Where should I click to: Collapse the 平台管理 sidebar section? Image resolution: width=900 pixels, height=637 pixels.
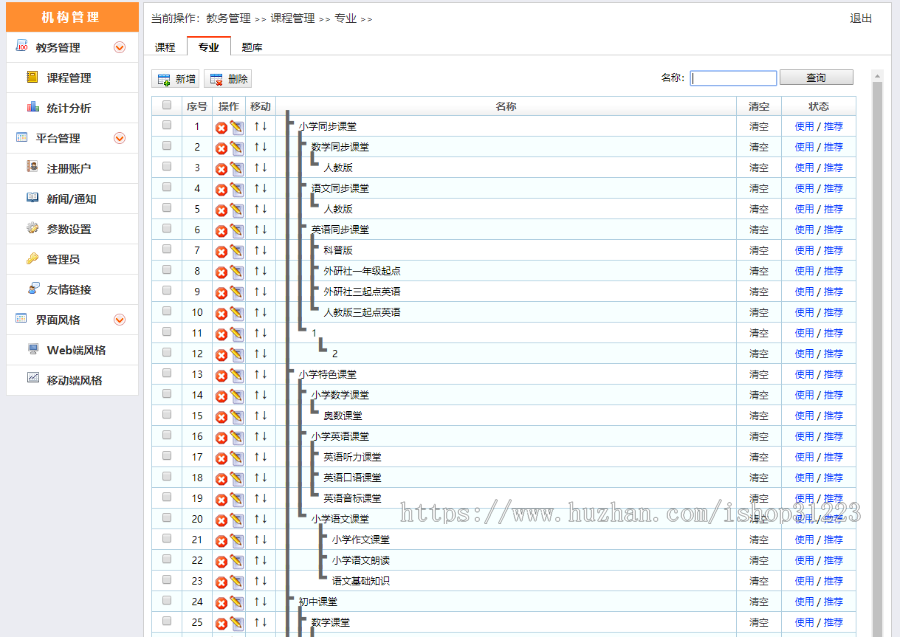click(x=120, y=138)
